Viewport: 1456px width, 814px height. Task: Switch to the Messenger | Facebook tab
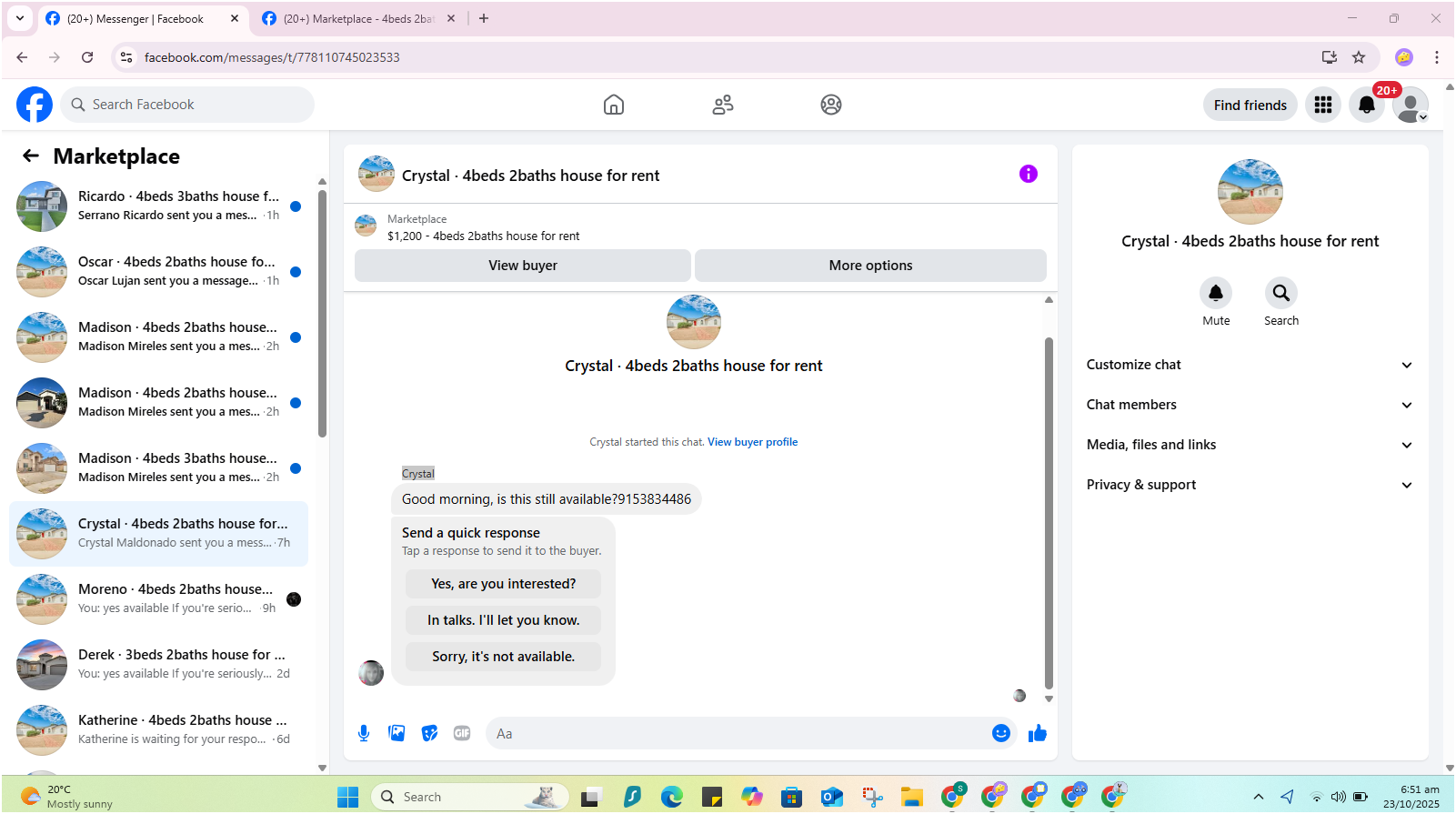143,19
